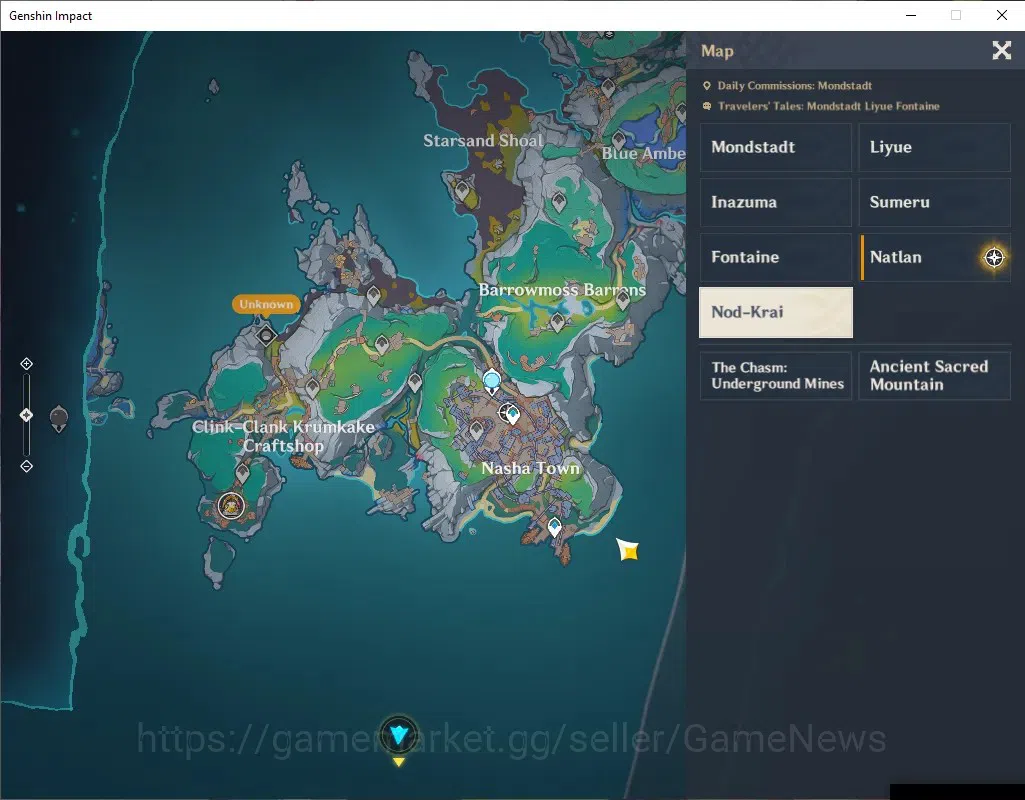Click the map zoom slider handle
Image resolution: width=1025 pixels, height=800 pixels.
[x=26, y=415]
